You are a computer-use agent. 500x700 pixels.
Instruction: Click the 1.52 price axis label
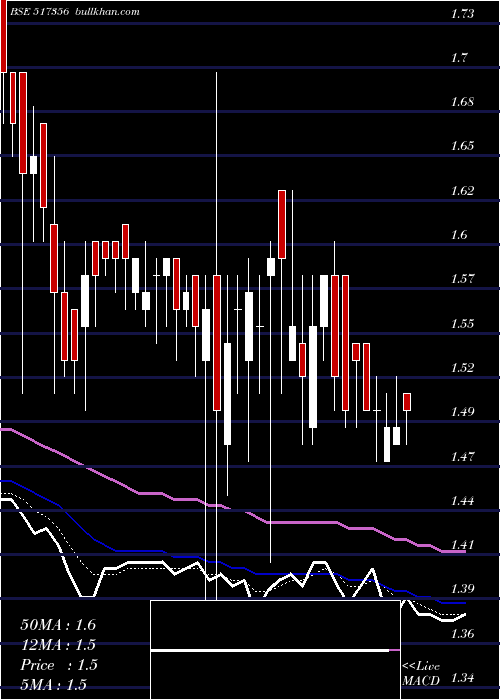(462, 368)
